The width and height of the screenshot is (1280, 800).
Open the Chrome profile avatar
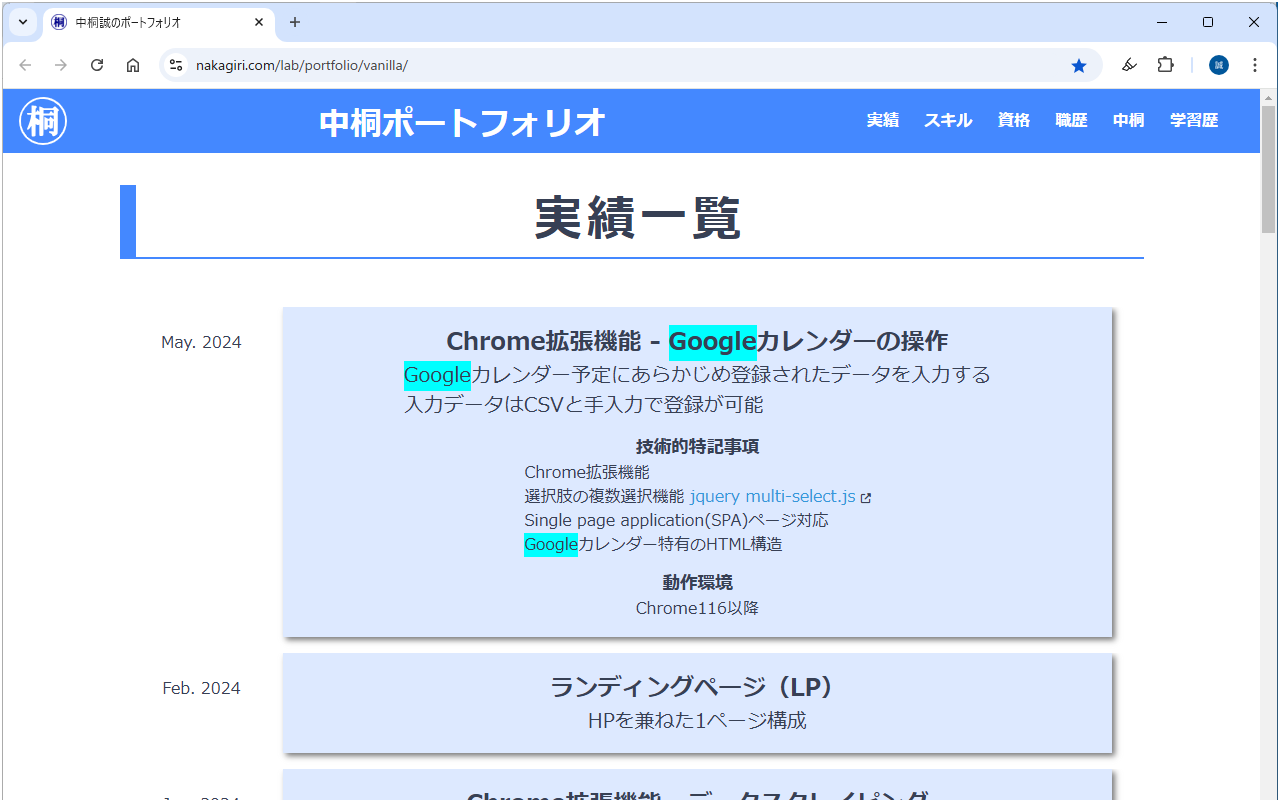pos(1218,65)
